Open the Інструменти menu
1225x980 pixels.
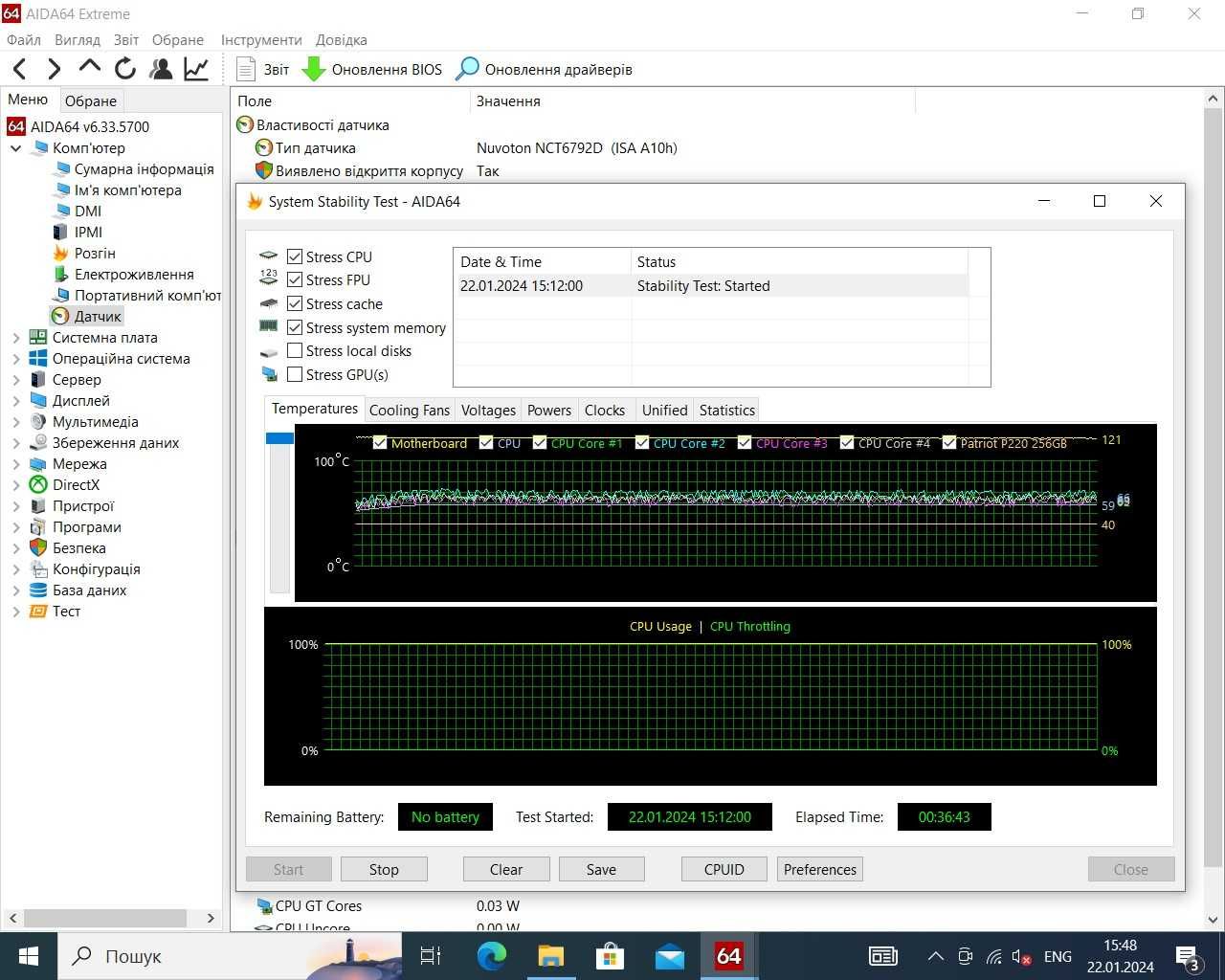tap(261, 40)
